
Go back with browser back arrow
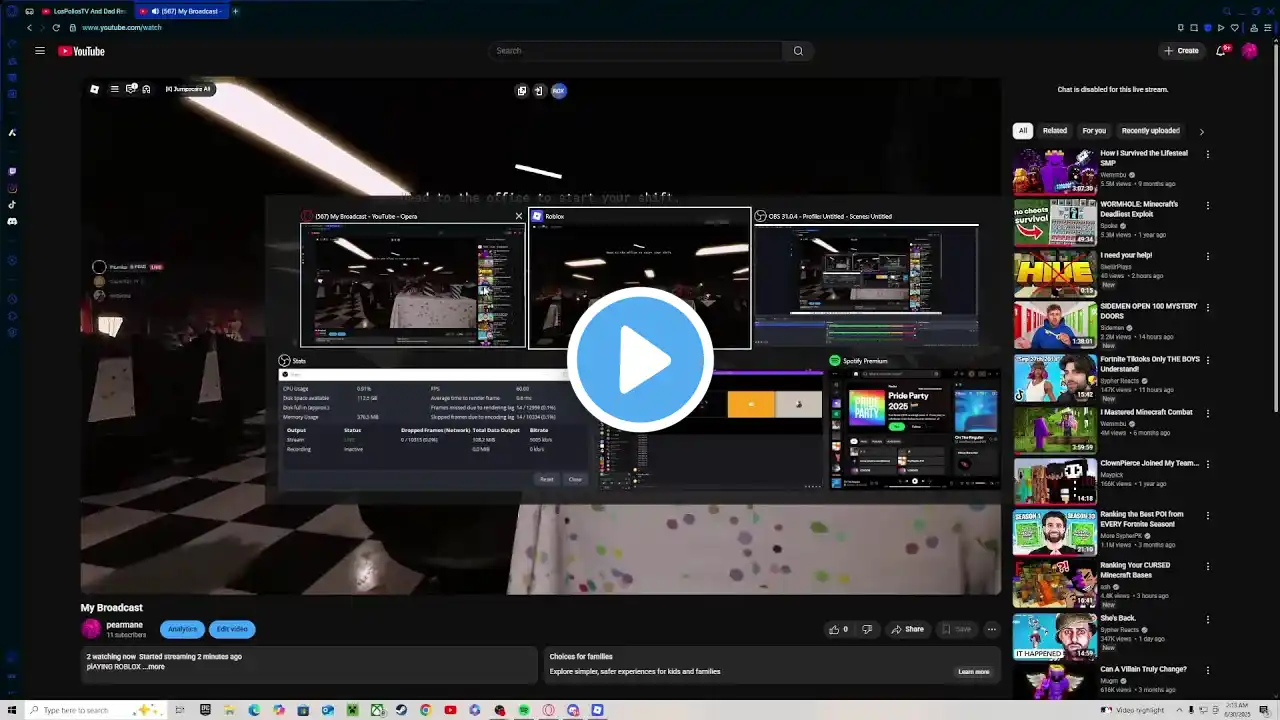29,28
